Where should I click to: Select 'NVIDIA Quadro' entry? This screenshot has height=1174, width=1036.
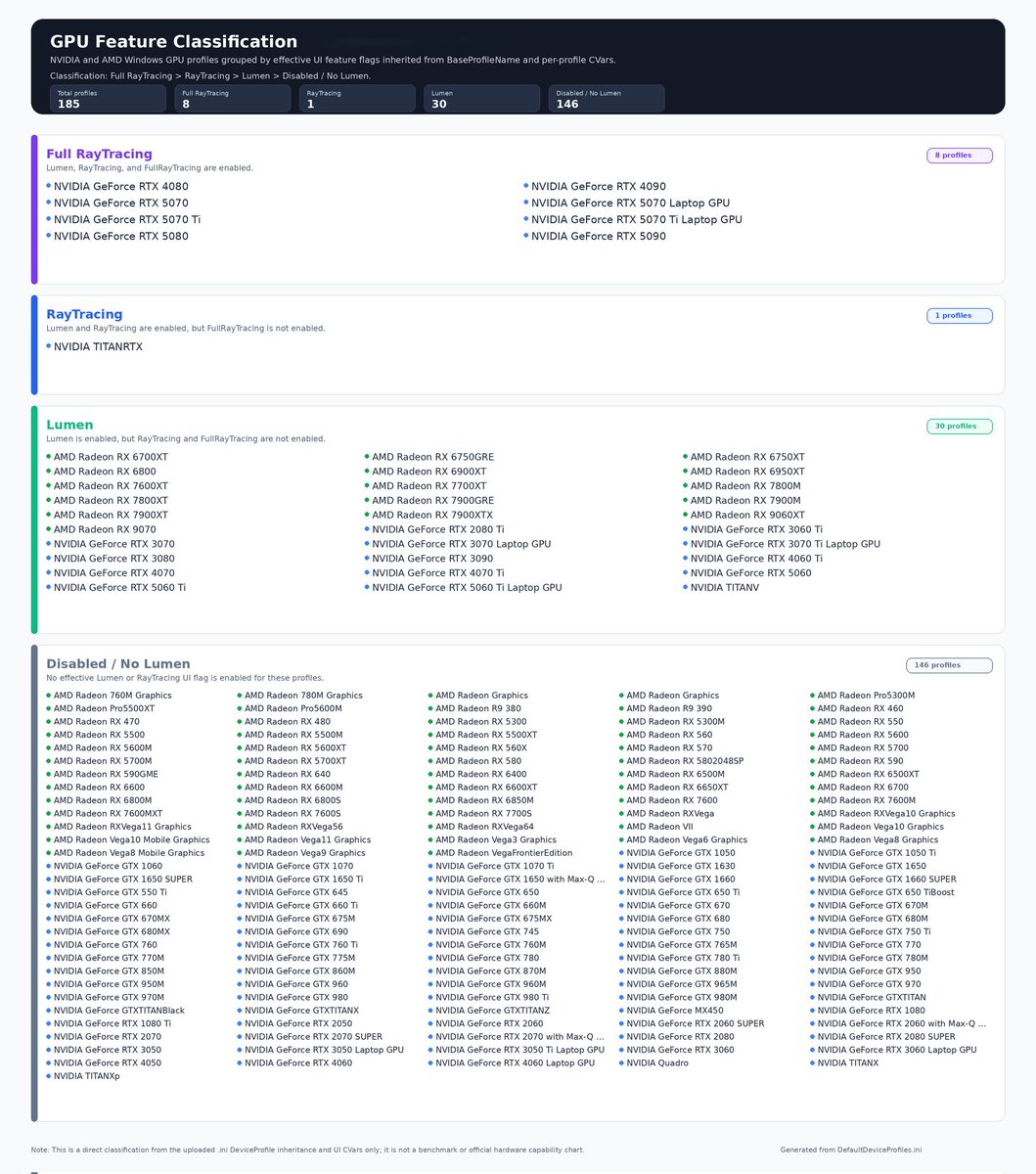(653, 1062)
